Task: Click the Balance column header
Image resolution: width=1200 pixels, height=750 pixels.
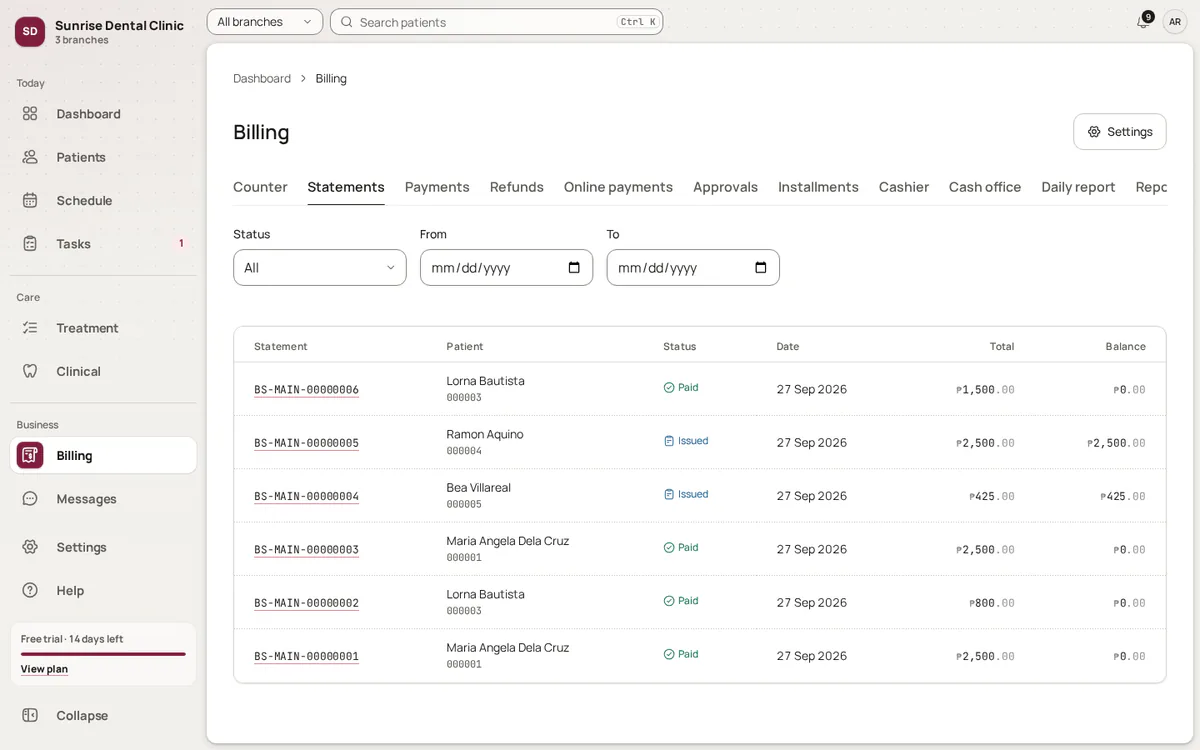Action: [x=1126, y=346]
